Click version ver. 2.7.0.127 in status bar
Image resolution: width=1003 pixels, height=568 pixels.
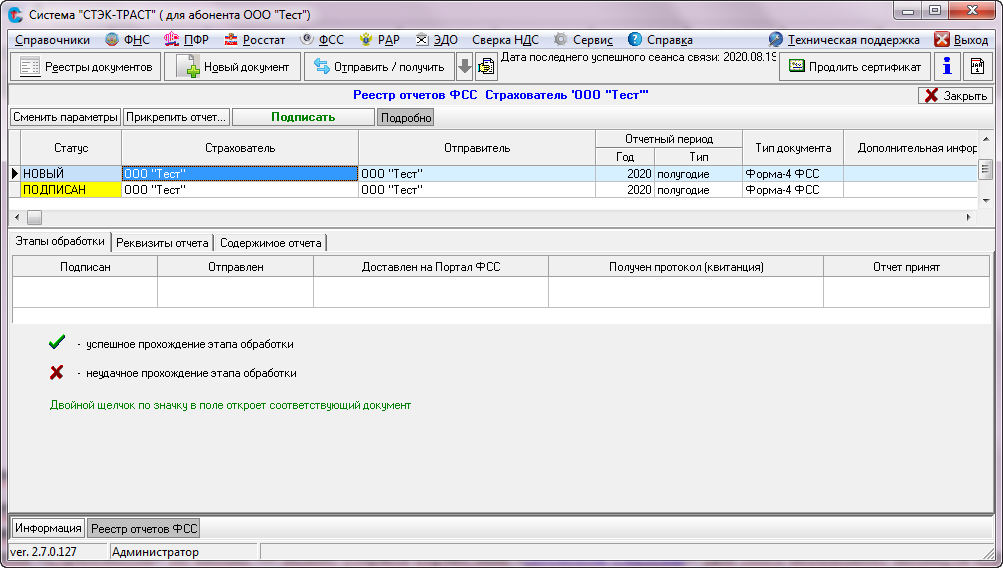(x=43, y=551)
